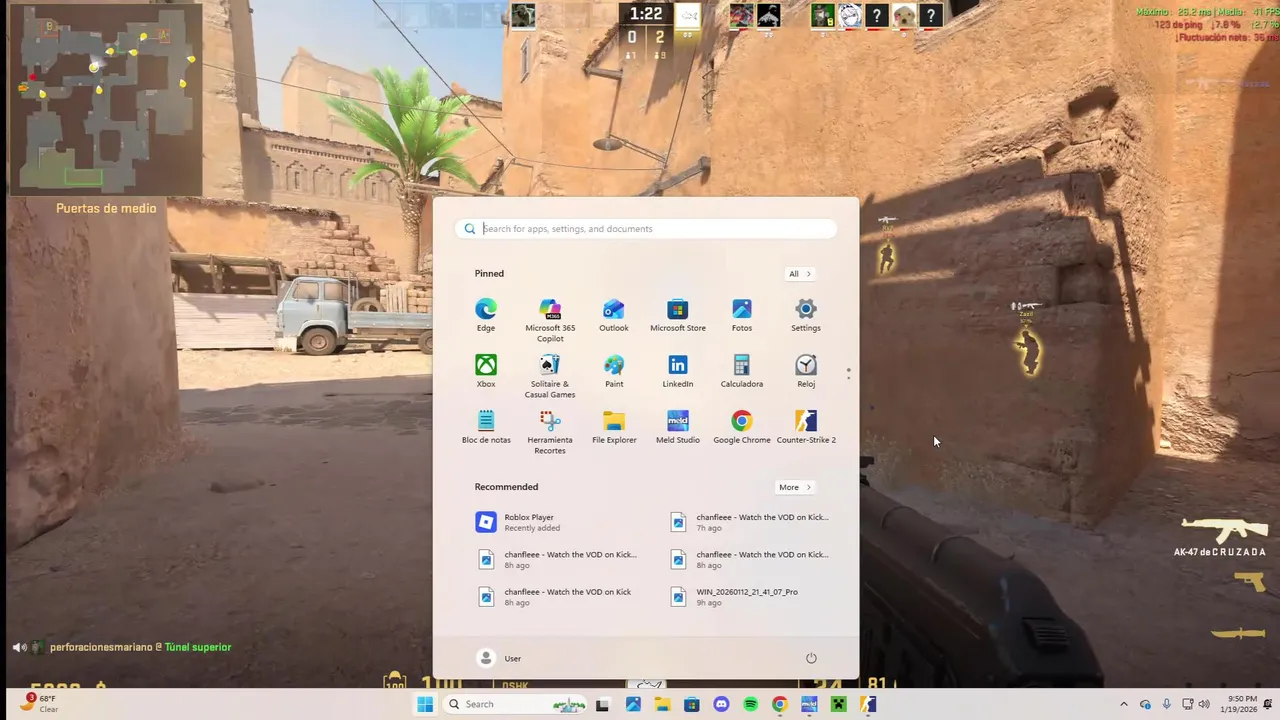Launch Meld Studio from pinned apps
Viewport: 1280px width, 720px height.
pyautogui.click(x=678, y=427)
